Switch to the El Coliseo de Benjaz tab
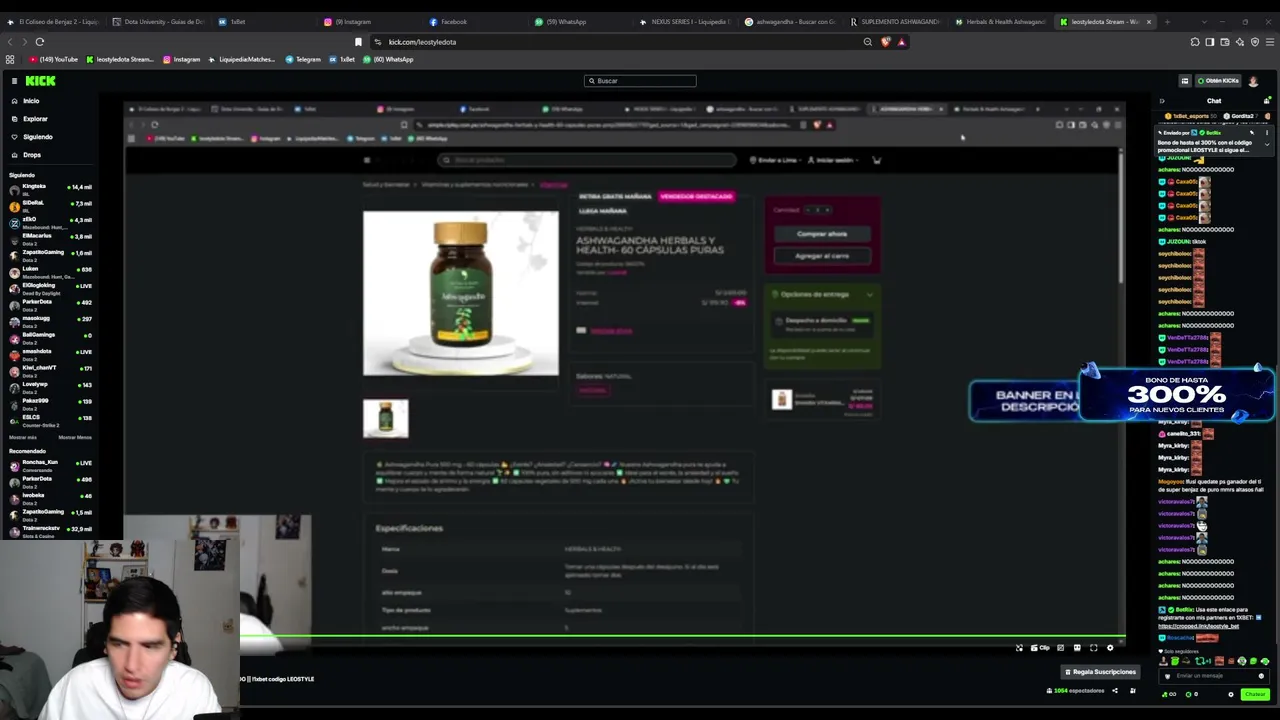This screenshot has height=720, width=1280. pos(54,22)
